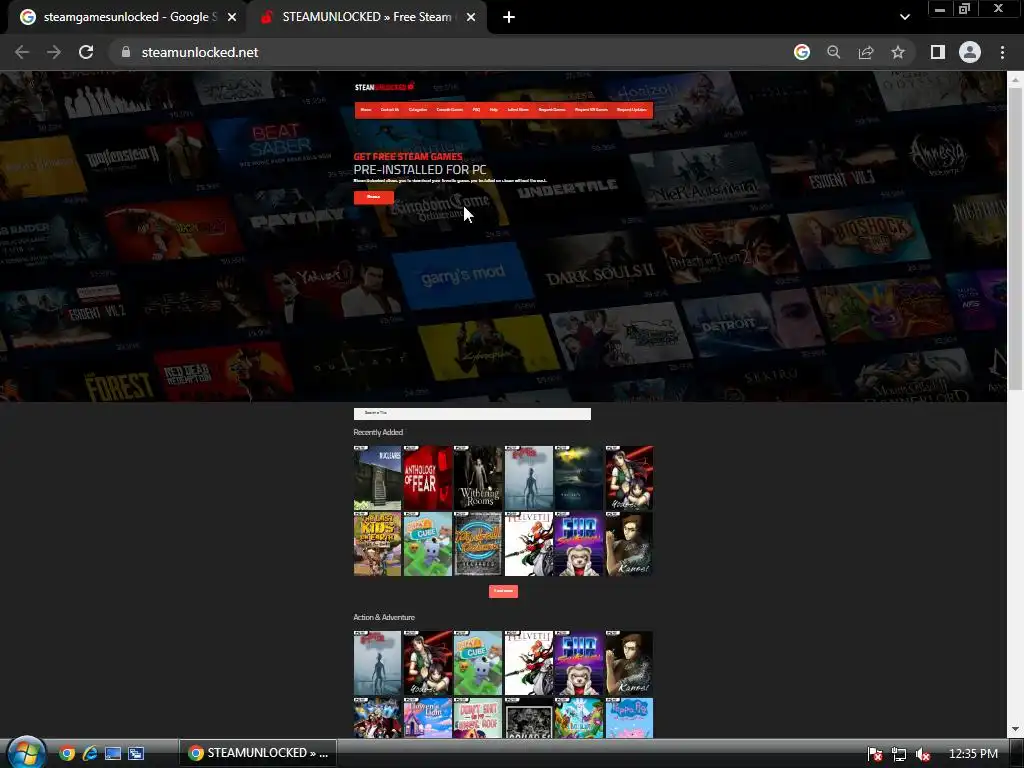
Task: Click the padlock site info icon
Action: [126, 52]
